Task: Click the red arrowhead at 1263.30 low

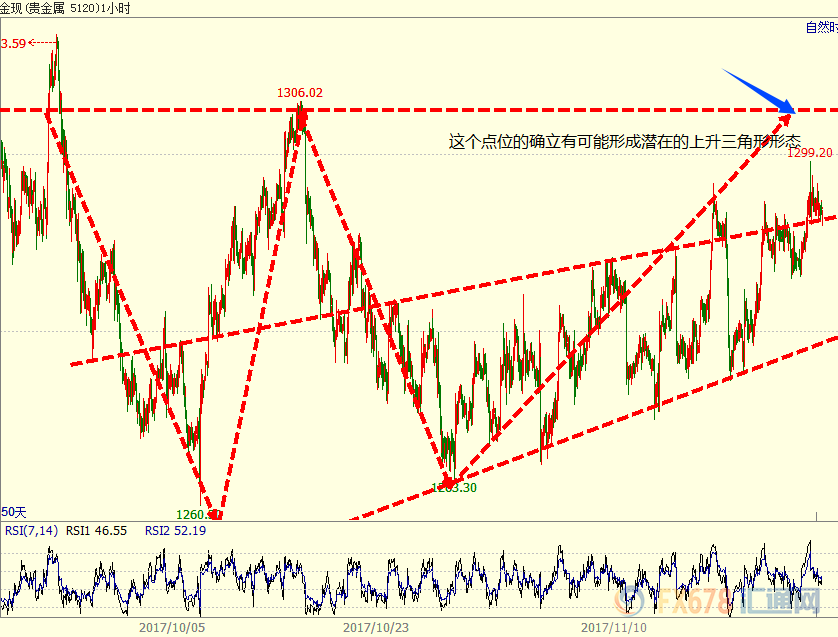Action: click(x=447, y=480)
